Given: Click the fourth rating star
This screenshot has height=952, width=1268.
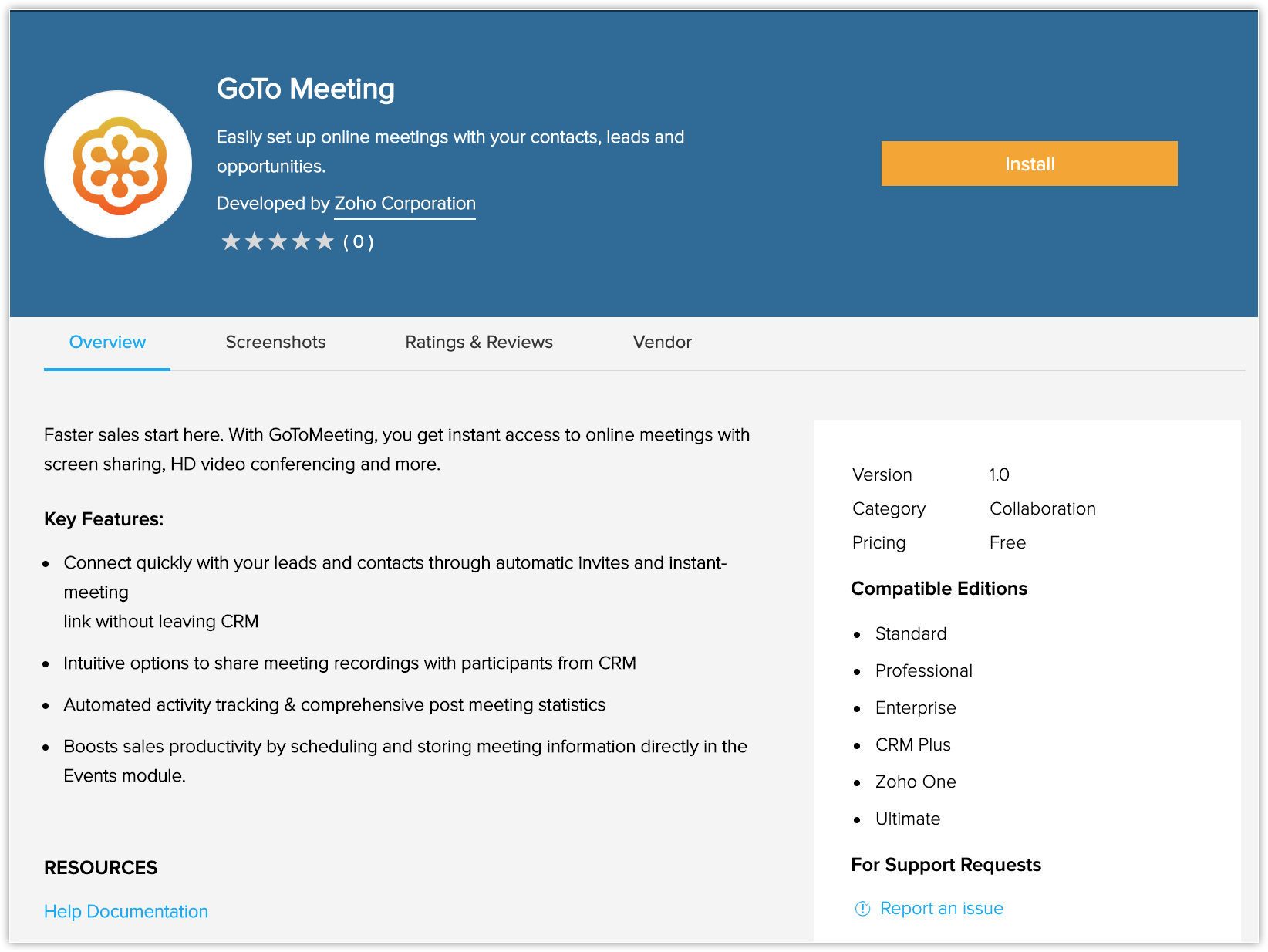Looking at the screenshot, I should click(x=302, y=242).
